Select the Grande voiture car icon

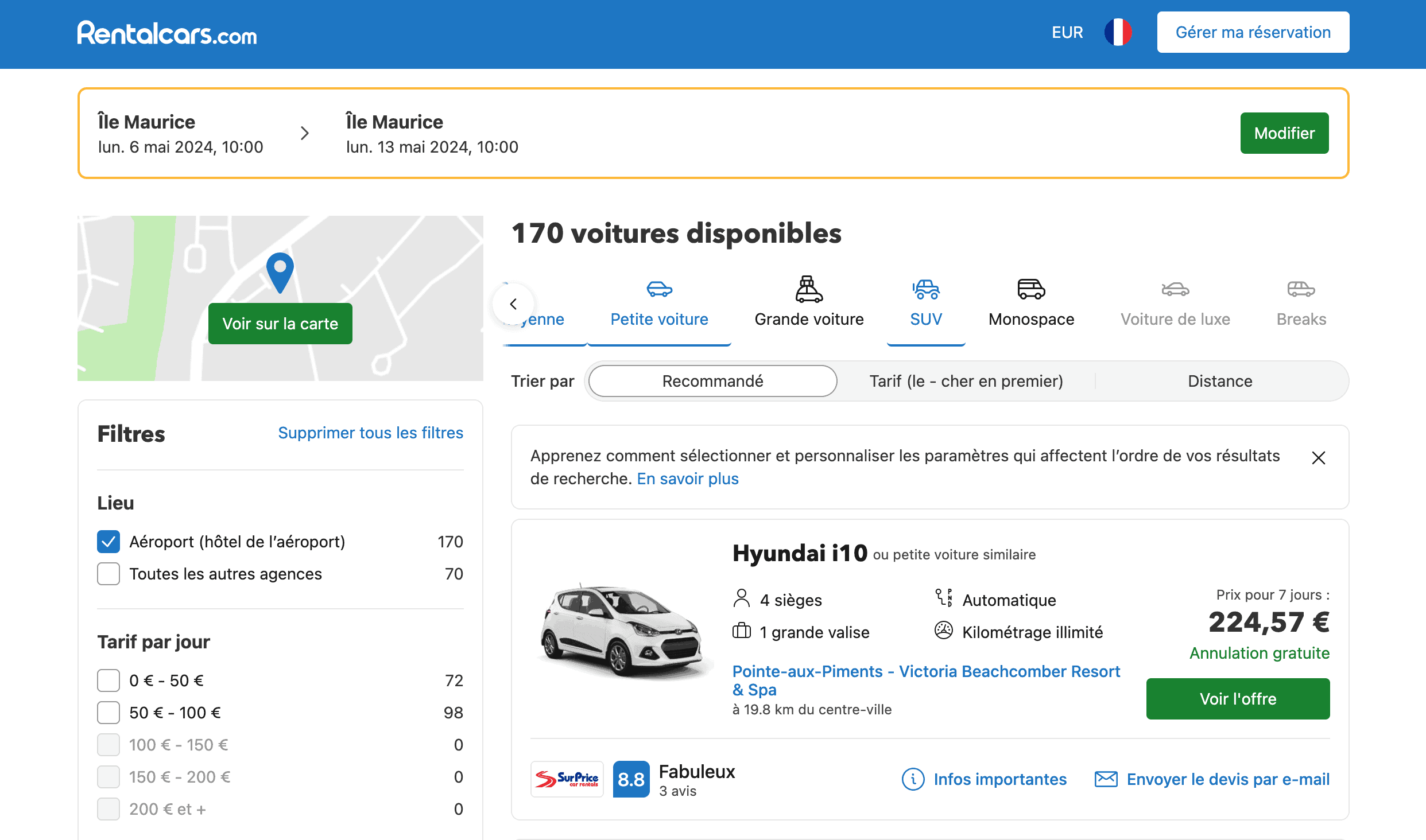pos(808,289)
